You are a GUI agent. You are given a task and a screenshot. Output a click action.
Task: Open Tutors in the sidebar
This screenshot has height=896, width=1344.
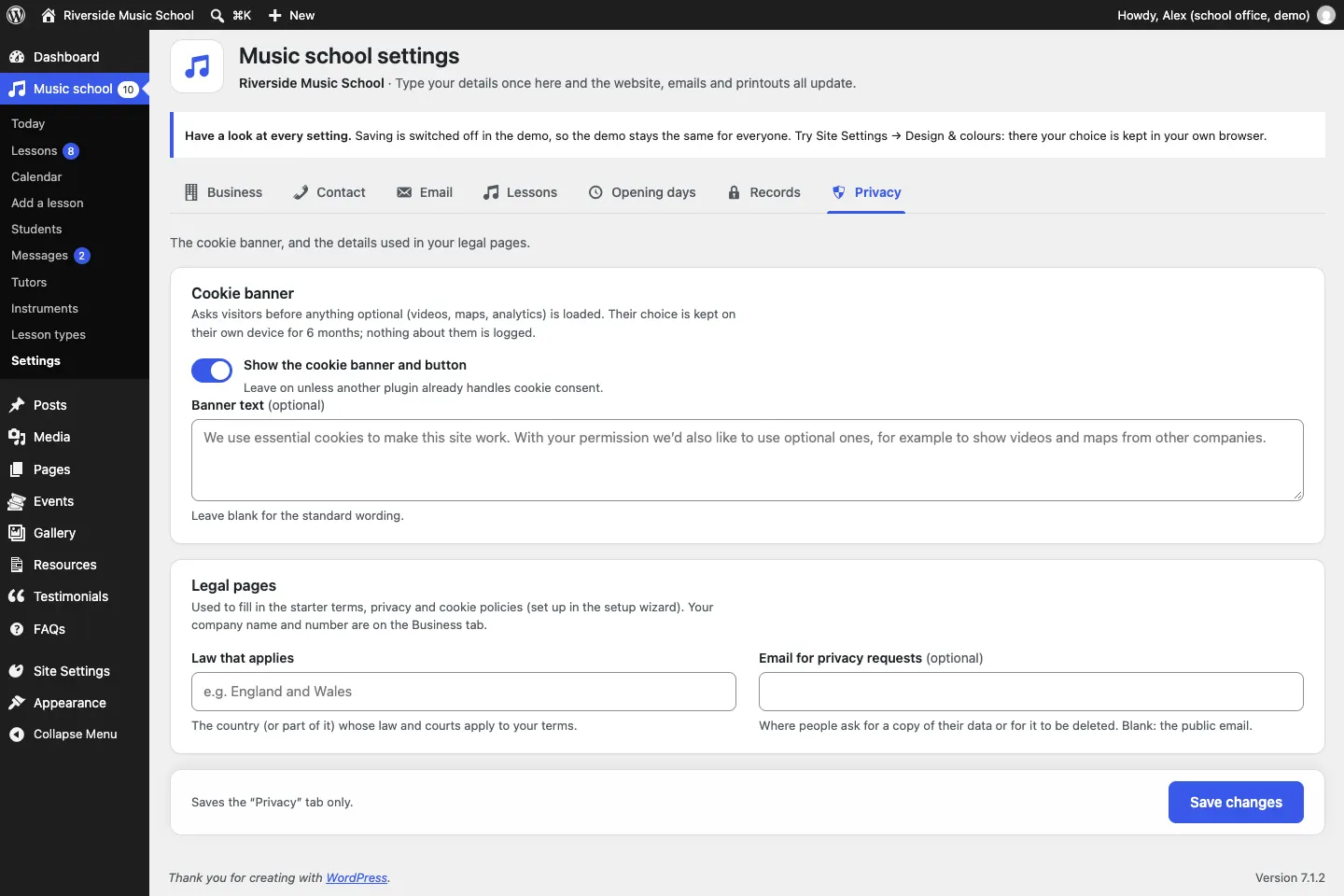[75, 283]
